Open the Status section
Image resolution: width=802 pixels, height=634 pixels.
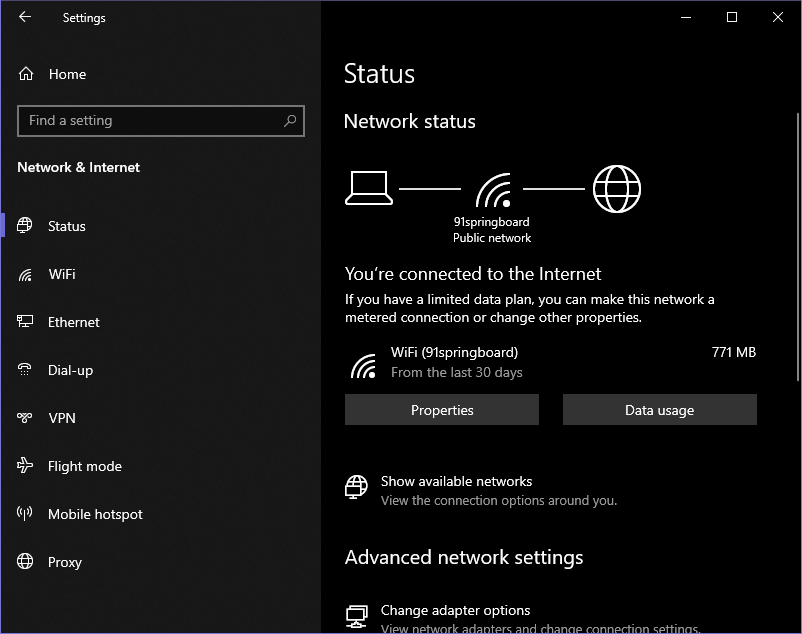coord(67,226)
